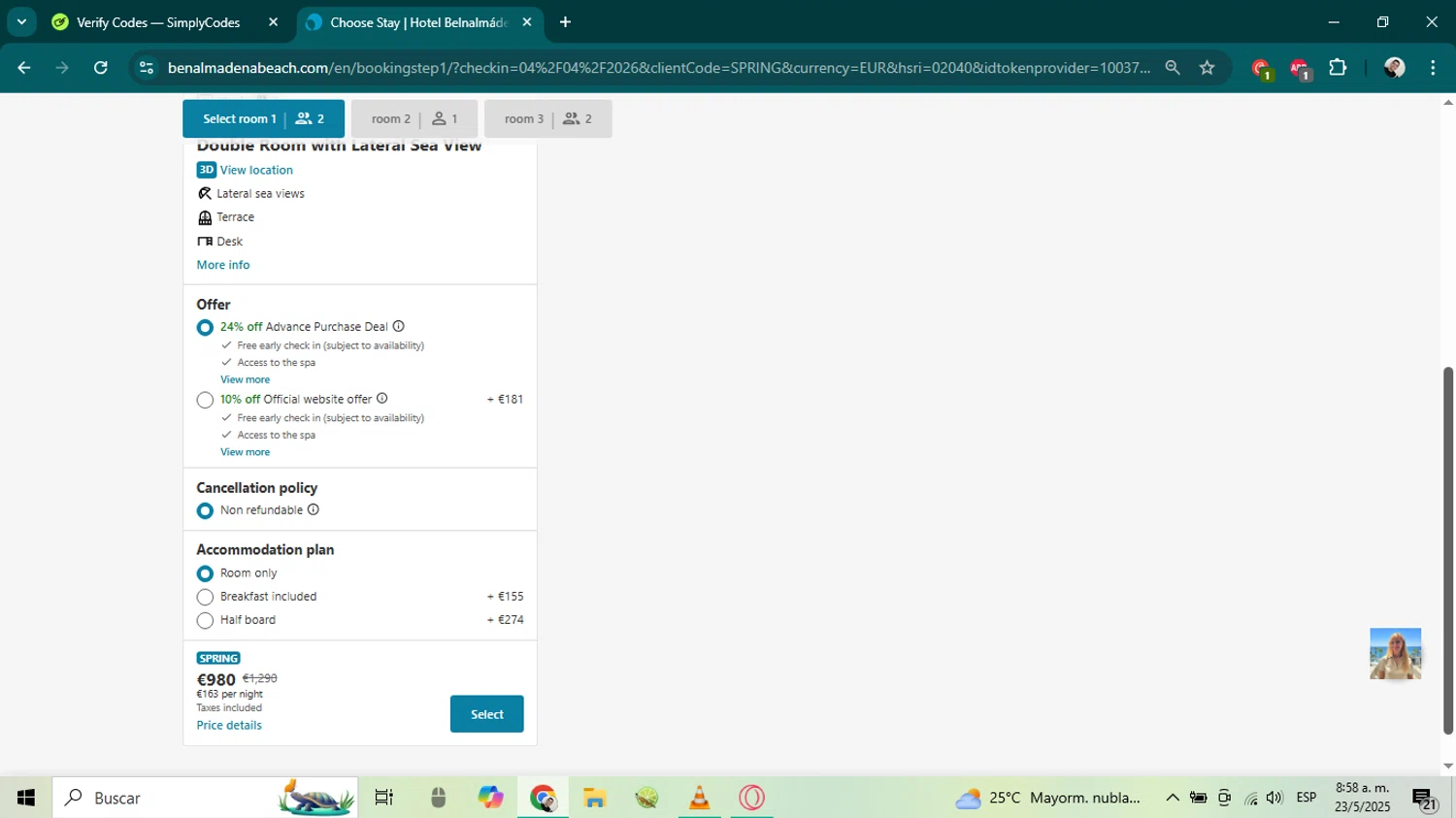Open the red extension with the green 1 badge
Image resolution: width=1456 pixels, height=818 pixels.
(x=1261, y=68)
